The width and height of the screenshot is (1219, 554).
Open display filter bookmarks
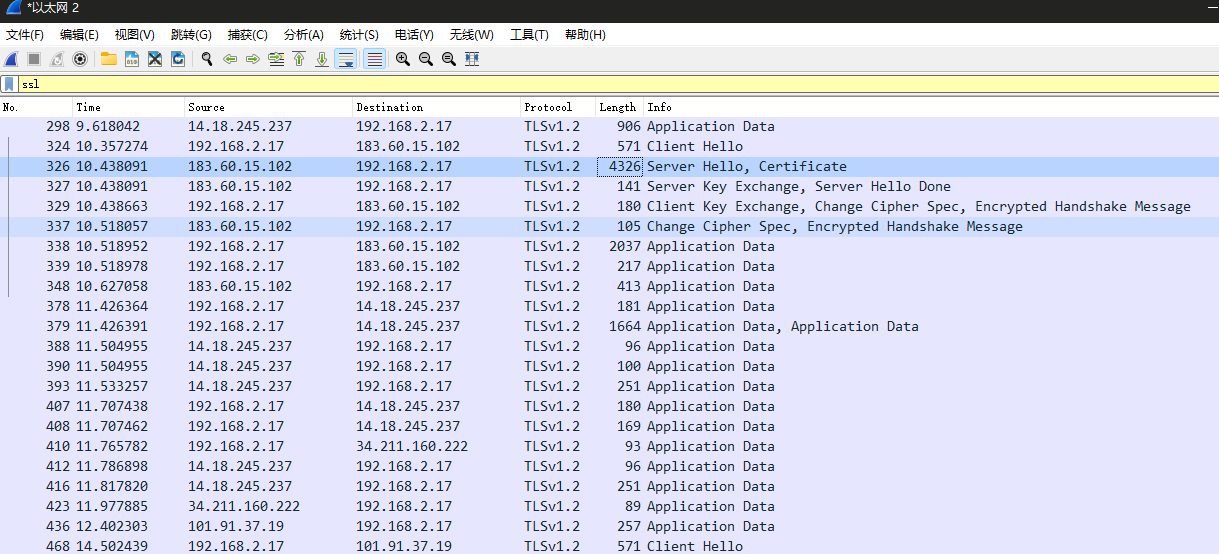pyautogui.click(x=9, y=85)
